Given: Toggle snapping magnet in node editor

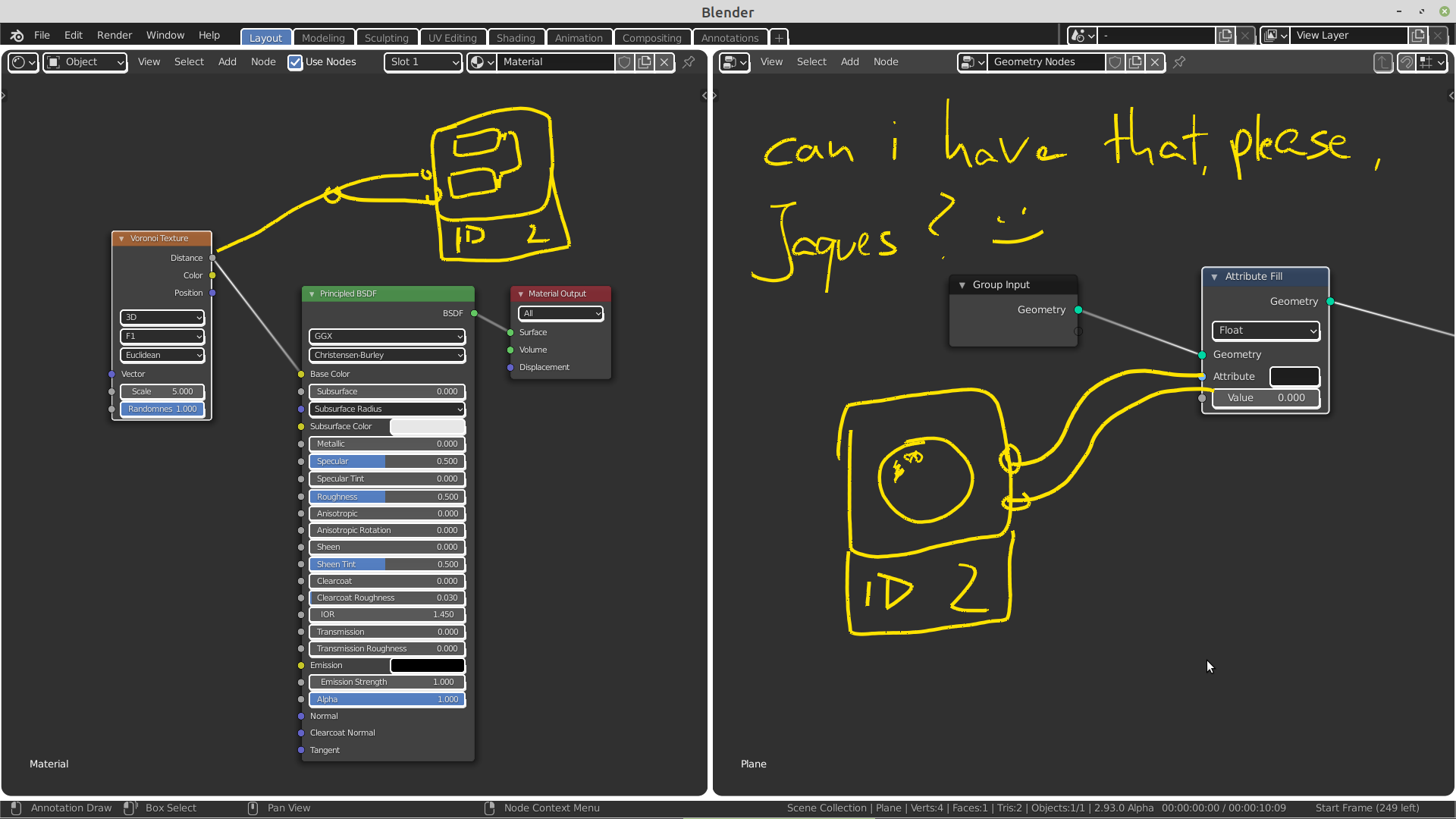Looking at the screenshot, I should 1407,62.
